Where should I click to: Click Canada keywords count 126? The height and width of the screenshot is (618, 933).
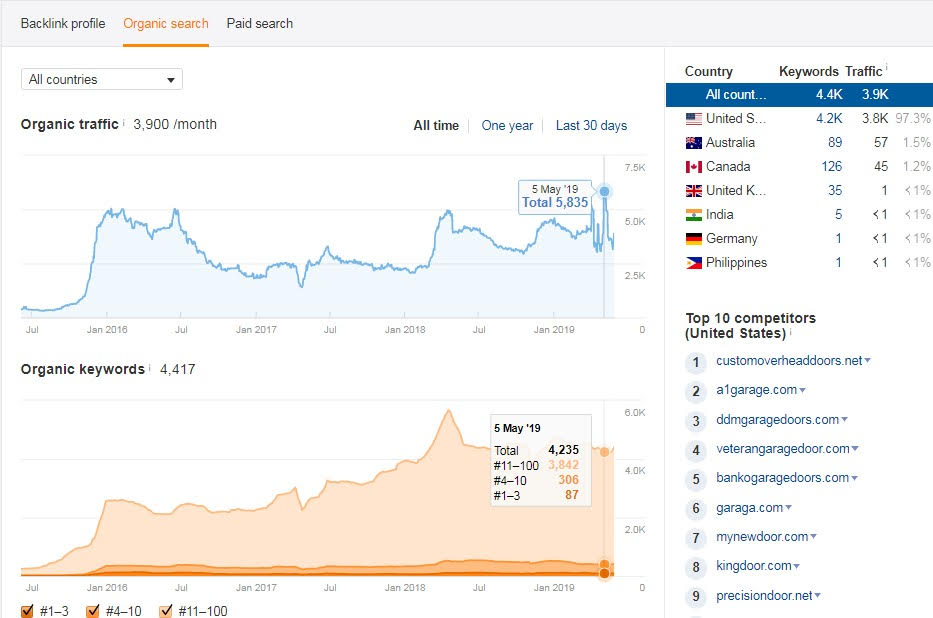(x=832, y=167)
